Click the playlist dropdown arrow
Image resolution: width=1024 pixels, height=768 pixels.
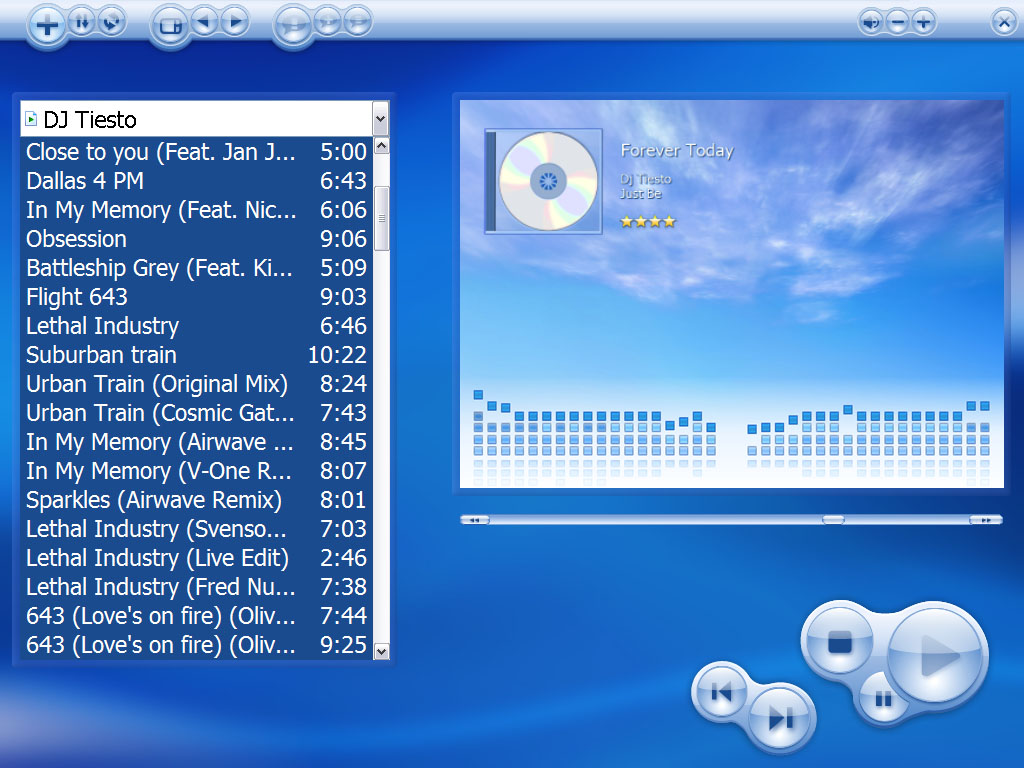click(379, 118)
